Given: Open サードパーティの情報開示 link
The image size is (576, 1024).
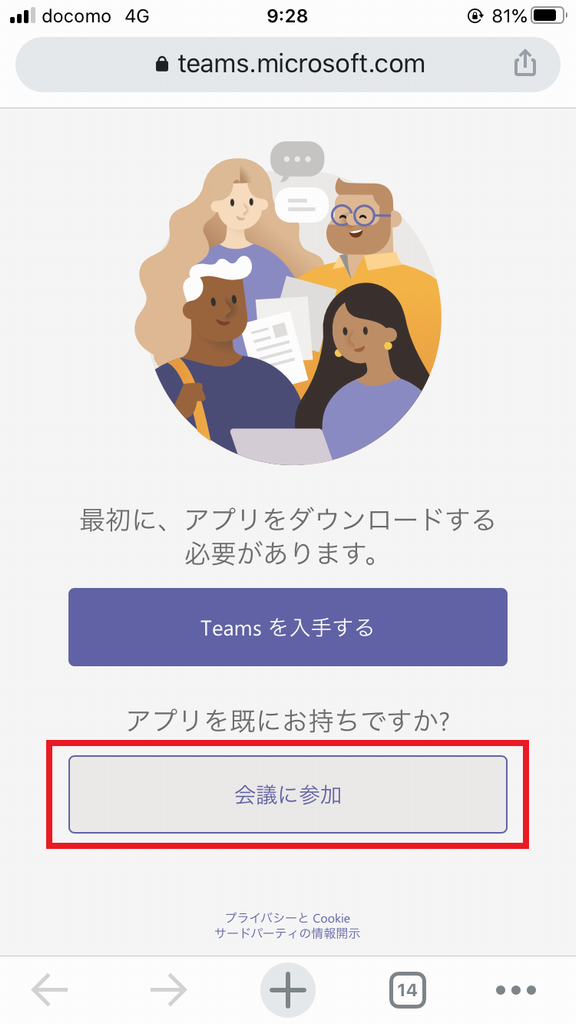Looking at the screenshot, I should coord(288,933).
